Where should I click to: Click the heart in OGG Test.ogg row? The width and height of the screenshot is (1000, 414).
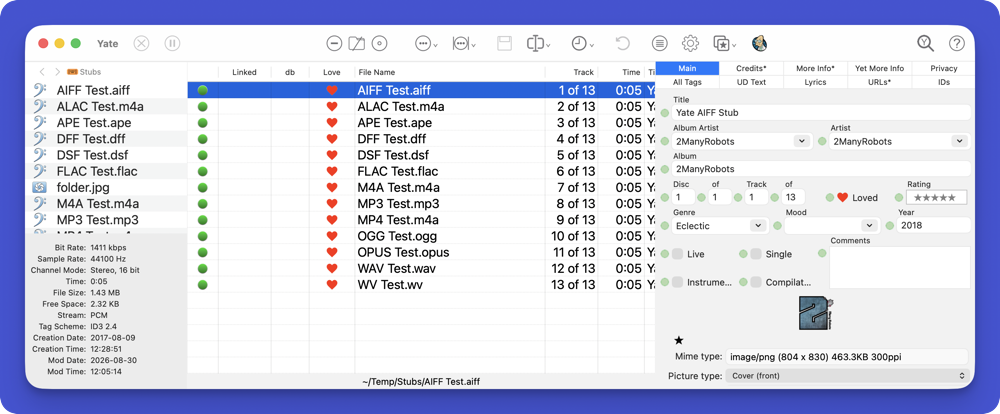[x=332, y=236]
